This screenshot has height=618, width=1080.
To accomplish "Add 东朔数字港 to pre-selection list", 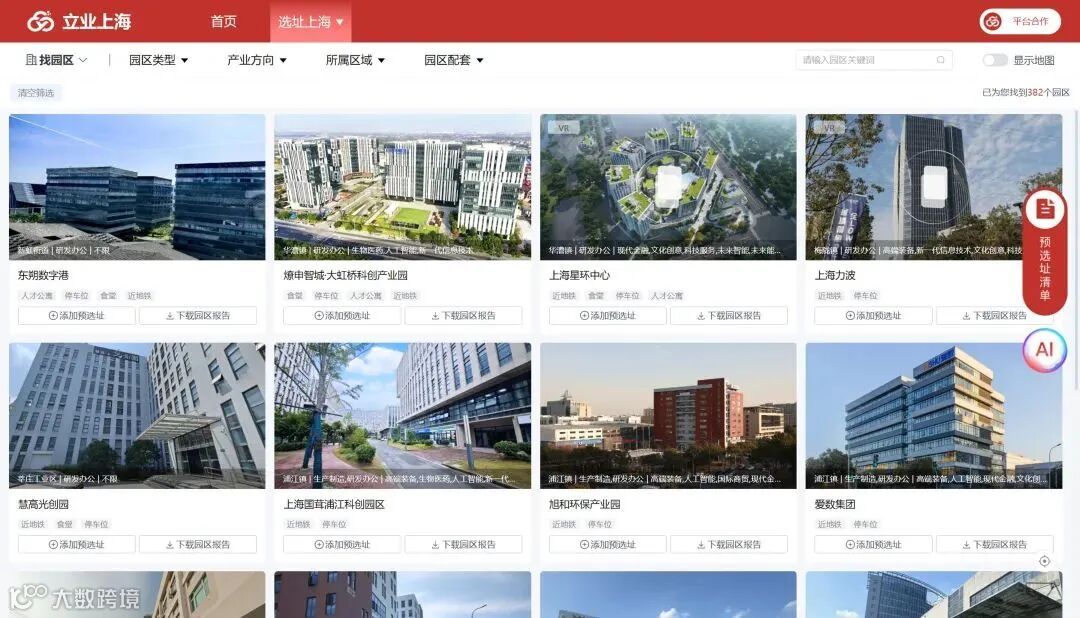I will pos(77,316).
